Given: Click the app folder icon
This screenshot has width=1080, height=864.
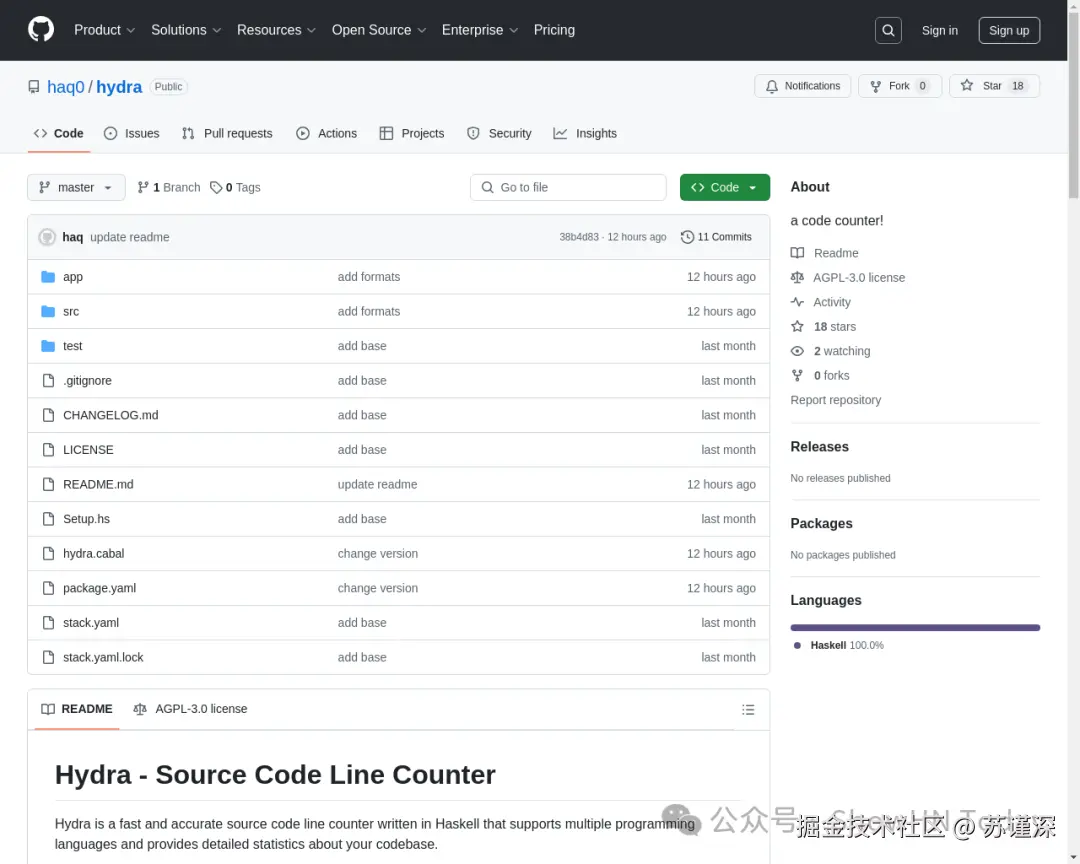Looking at the screenshot, I should pos(48,277).
